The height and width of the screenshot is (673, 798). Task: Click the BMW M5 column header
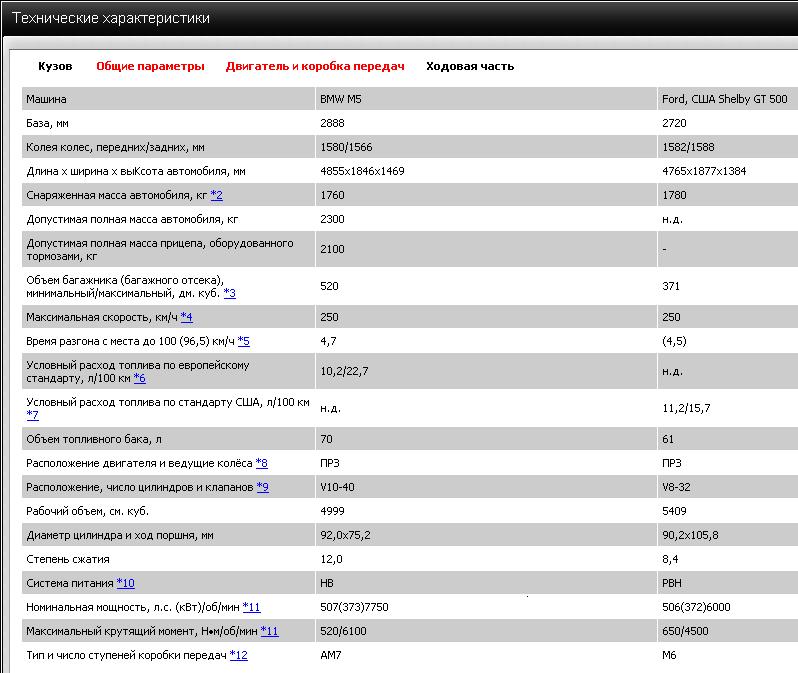coord(340,99)
